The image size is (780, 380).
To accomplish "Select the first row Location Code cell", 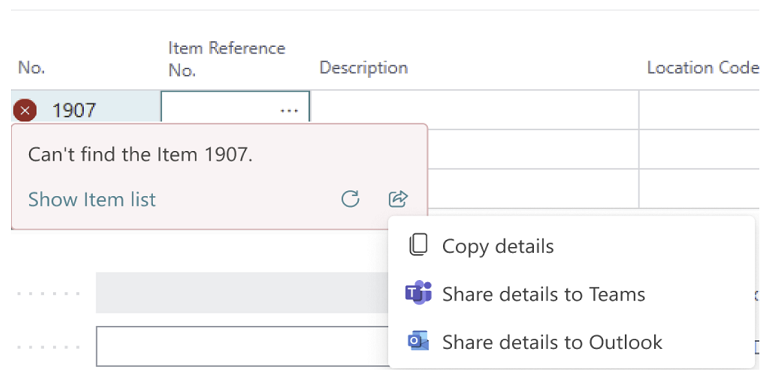I will click(x=699, y=110).
